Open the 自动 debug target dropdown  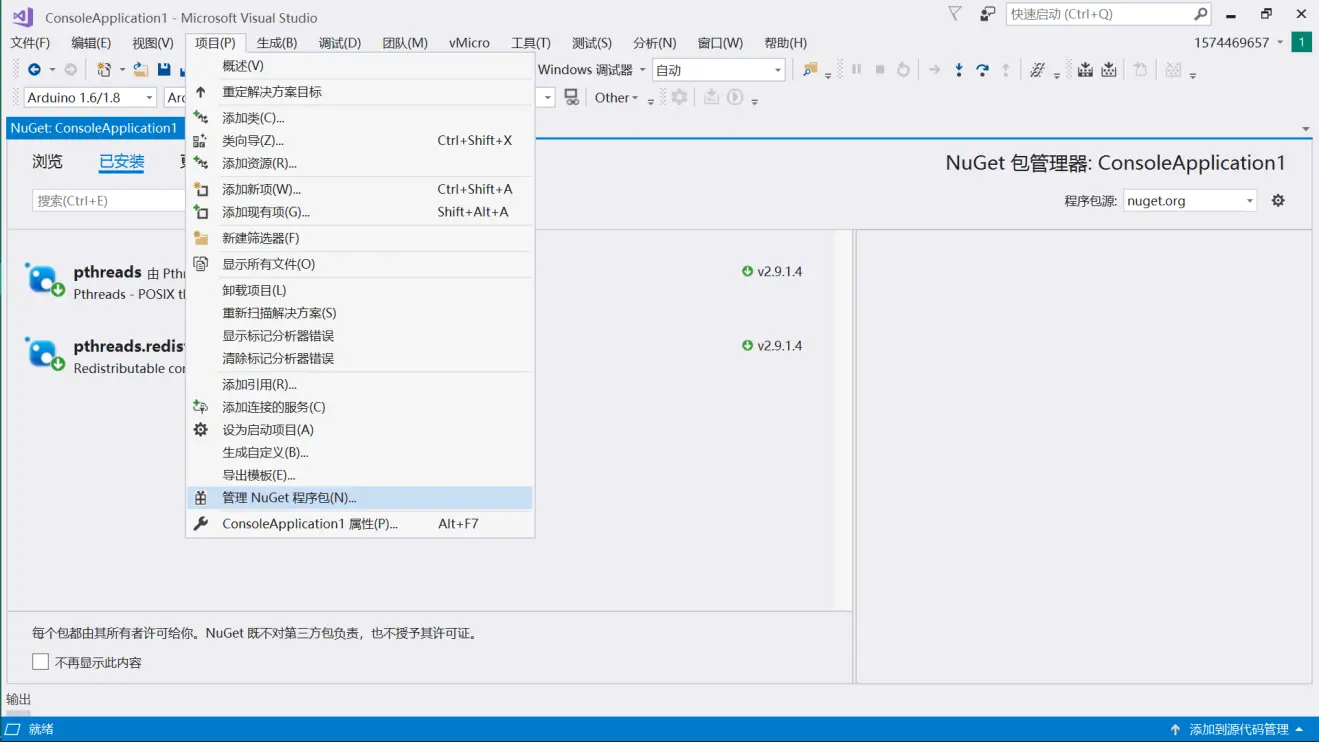click(x=718, y=70)
